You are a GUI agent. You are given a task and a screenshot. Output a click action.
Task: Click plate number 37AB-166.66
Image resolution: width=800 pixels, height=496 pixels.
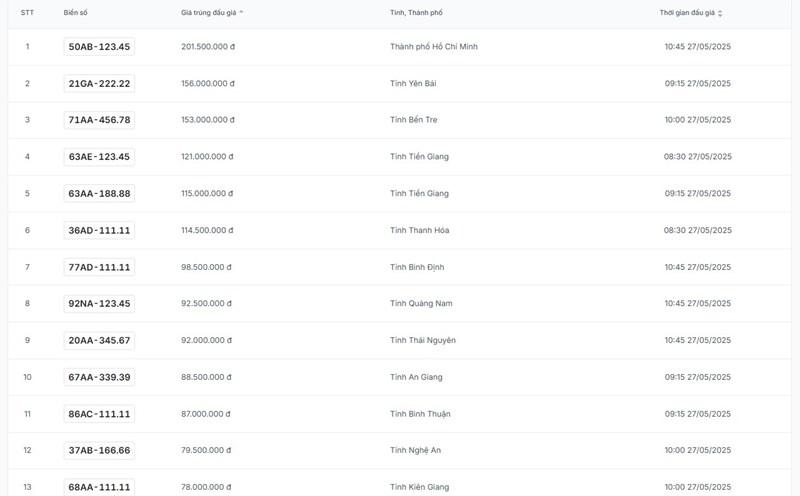99,450
